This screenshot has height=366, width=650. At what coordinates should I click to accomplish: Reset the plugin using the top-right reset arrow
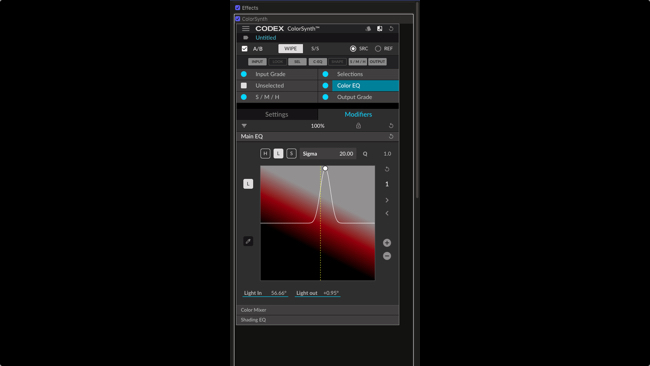pos(391,29)
